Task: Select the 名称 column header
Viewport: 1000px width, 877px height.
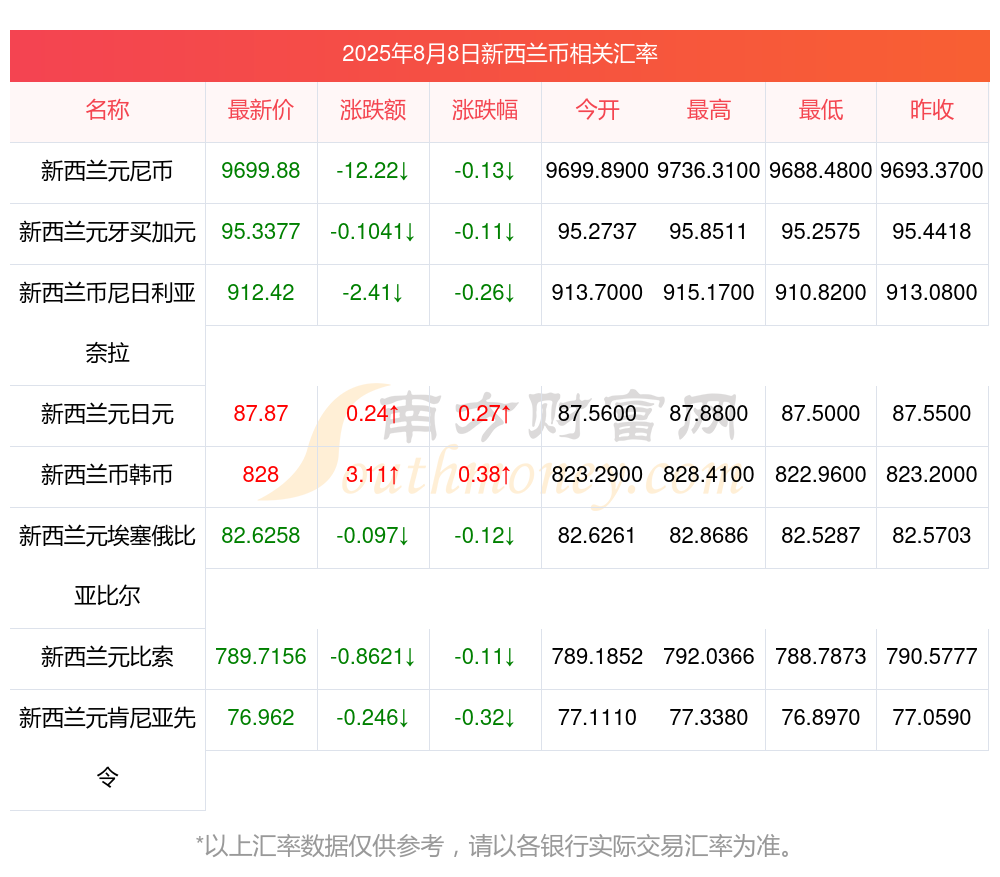Action: click(x=107, y=110)
